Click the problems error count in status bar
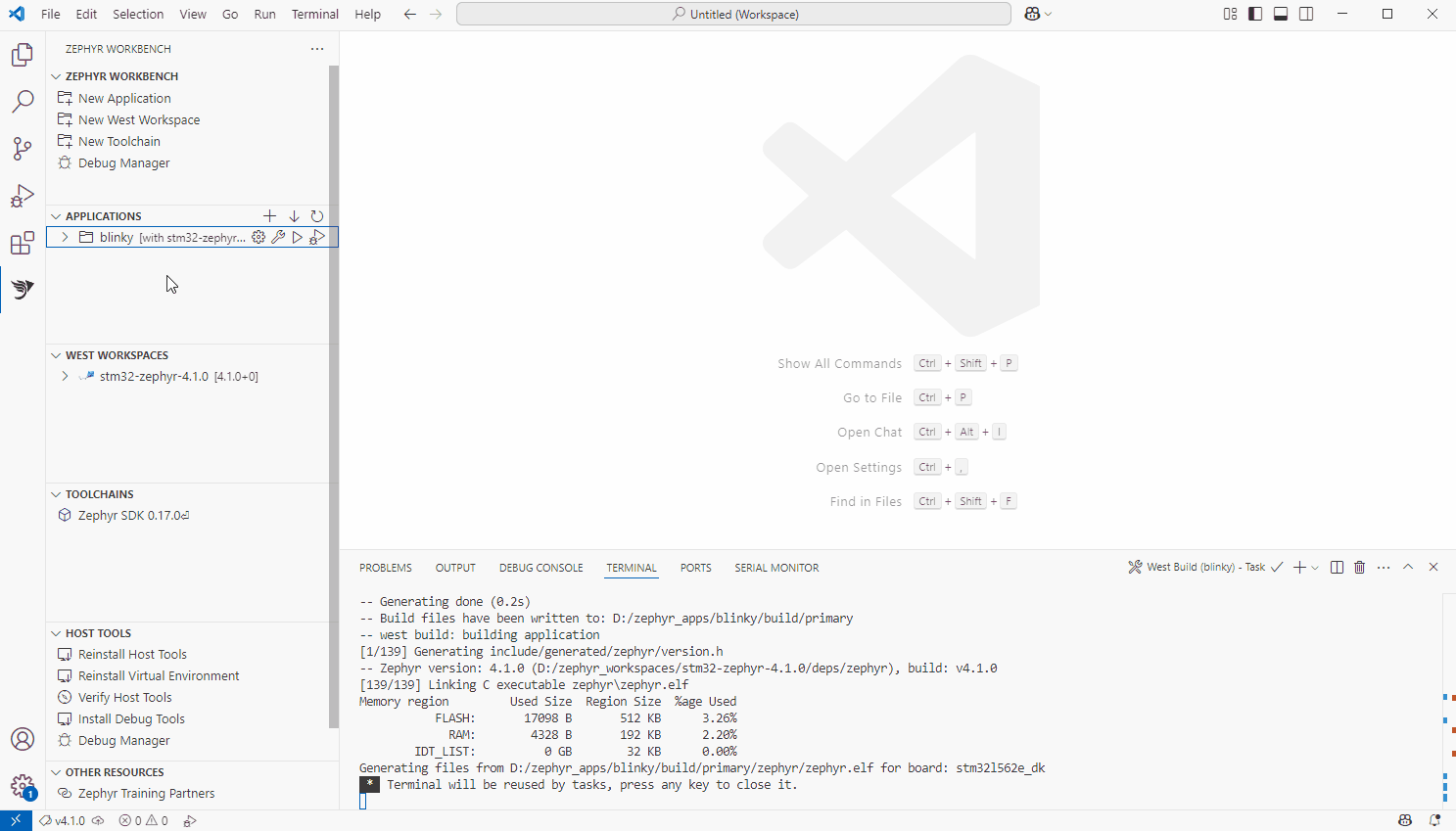The image size is (1456, 831). pyautogui.click(x=129, y=821)
